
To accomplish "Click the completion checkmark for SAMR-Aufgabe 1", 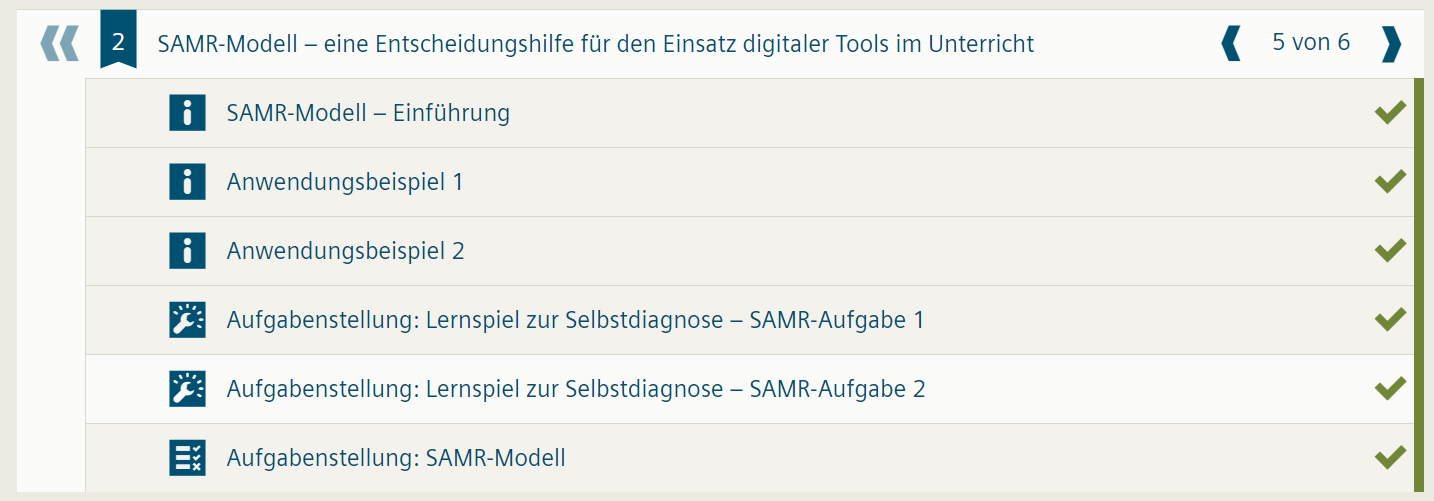I will click(x=1390, y=320).
